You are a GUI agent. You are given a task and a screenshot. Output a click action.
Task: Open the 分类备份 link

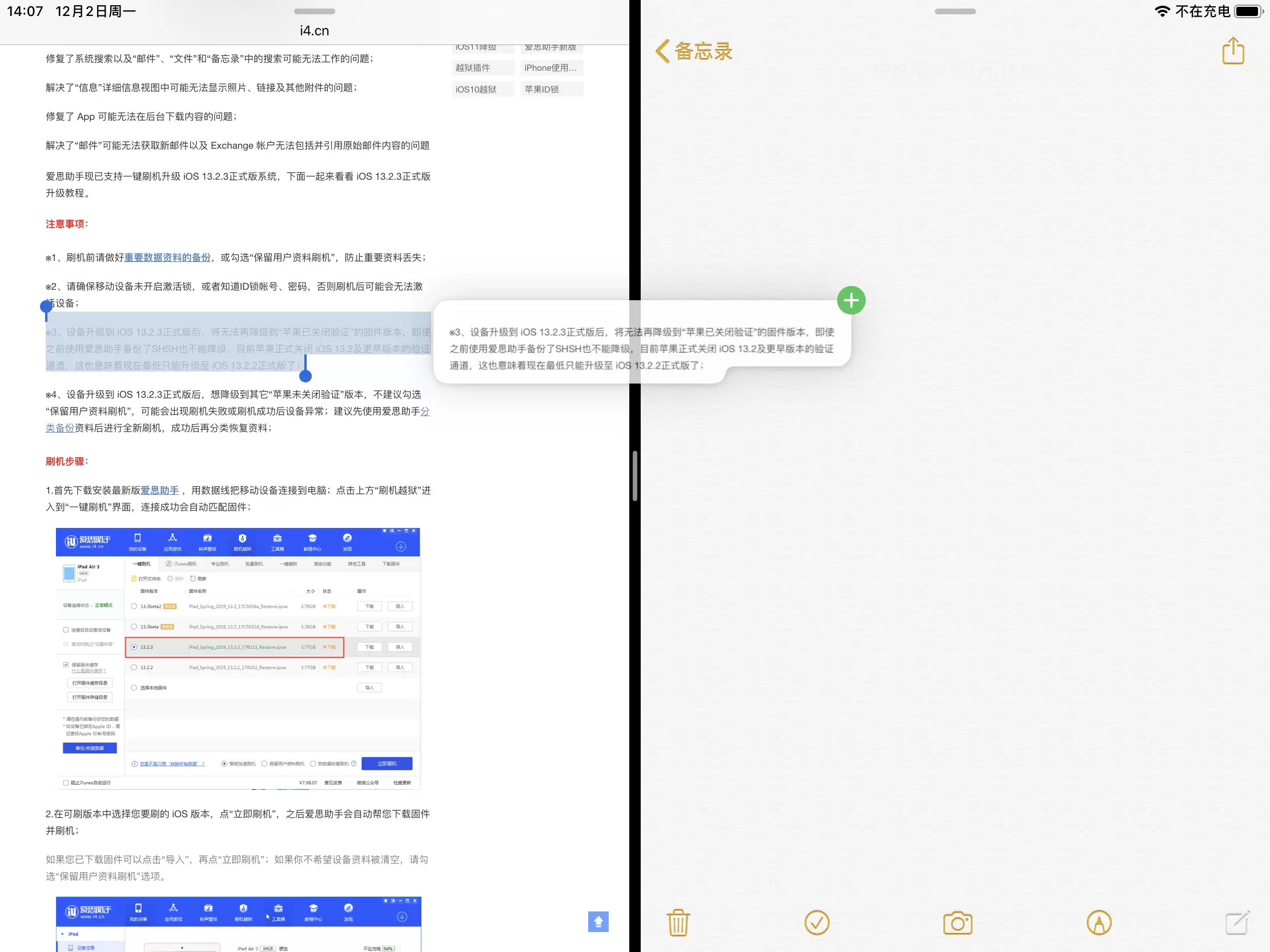point(238,419)
